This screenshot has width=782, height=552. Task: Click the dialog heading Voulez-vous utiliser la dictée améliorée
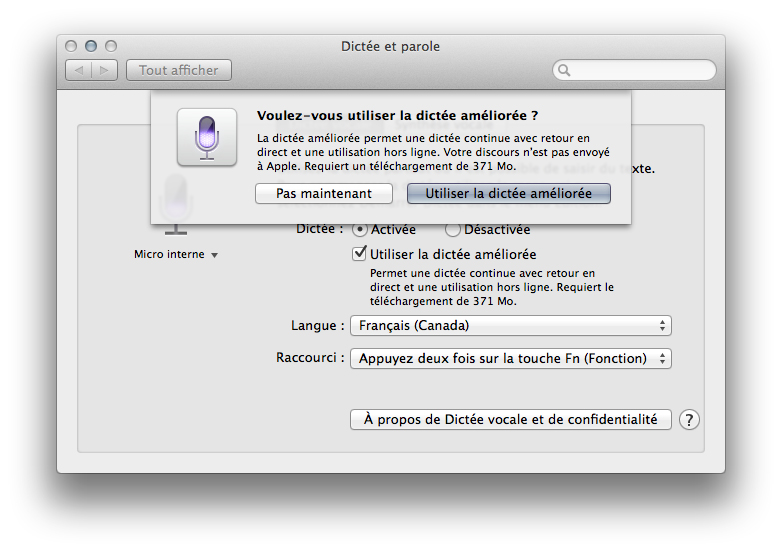click(397, 116)
